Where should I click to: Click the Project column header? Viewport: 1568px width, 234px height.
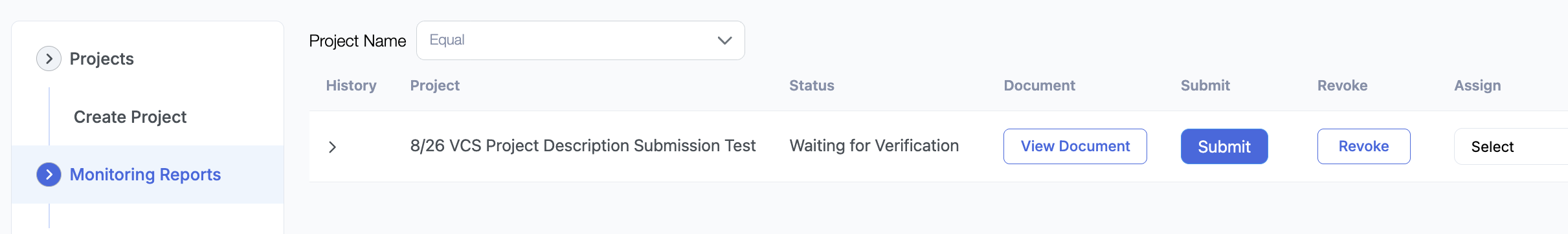435,85
